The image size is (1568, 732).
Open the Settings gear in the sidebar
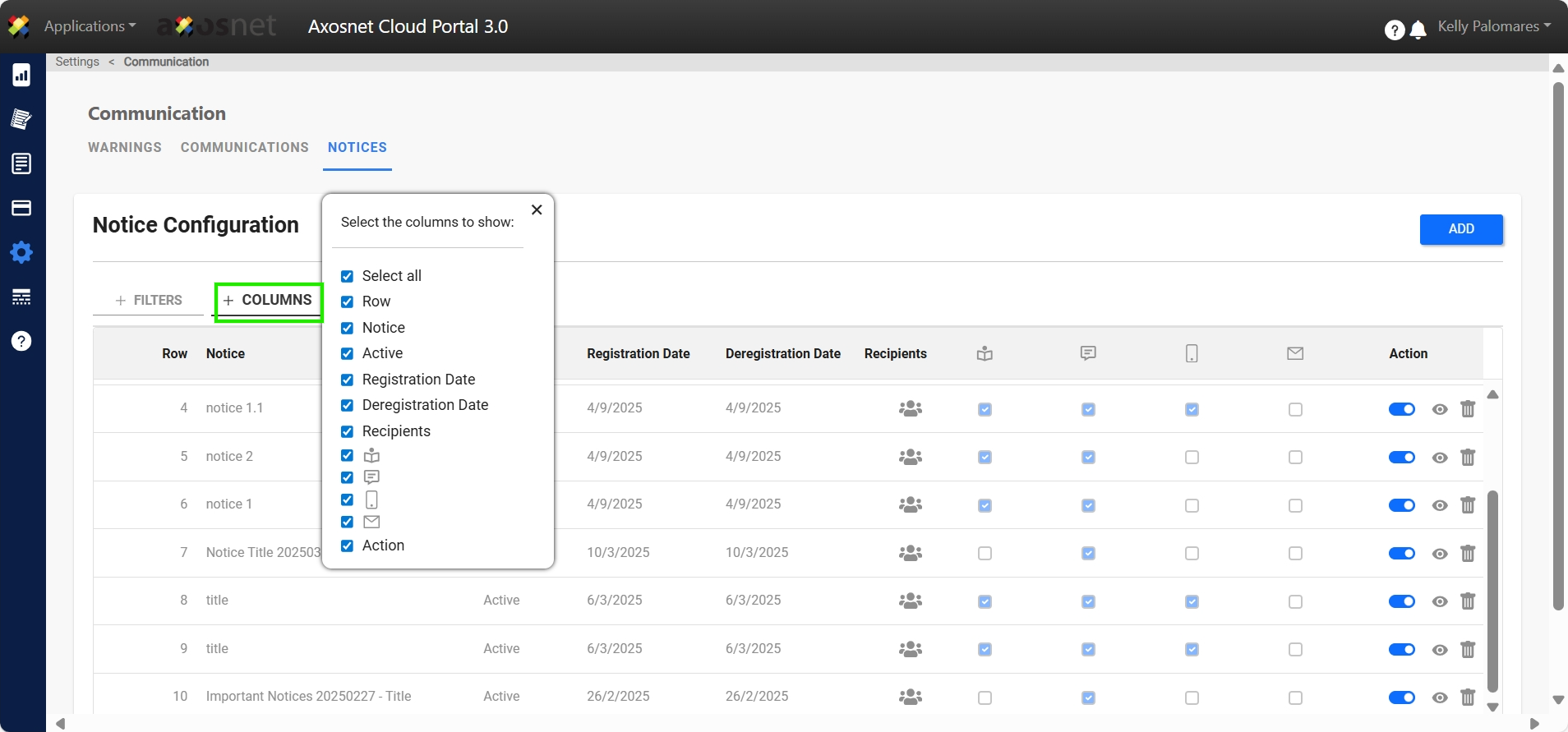pos(21,252)
